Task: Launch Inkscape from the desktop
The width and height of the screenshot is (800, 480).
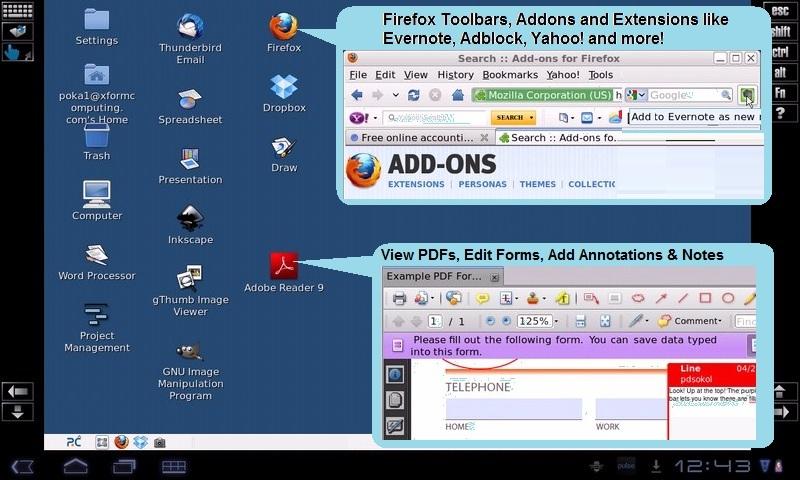Action: 190,220
